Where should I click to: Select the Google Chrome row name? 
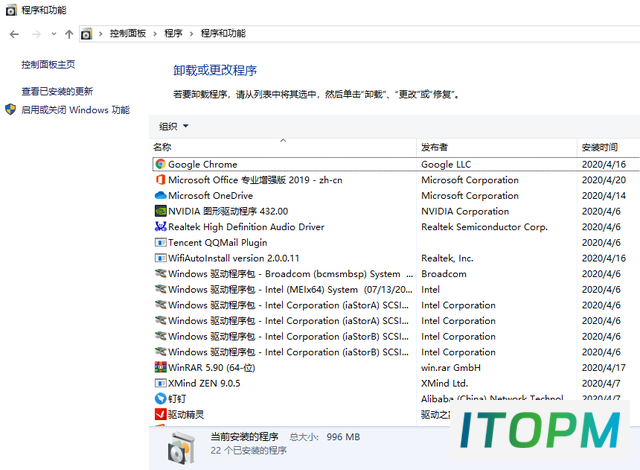[202, 164]
